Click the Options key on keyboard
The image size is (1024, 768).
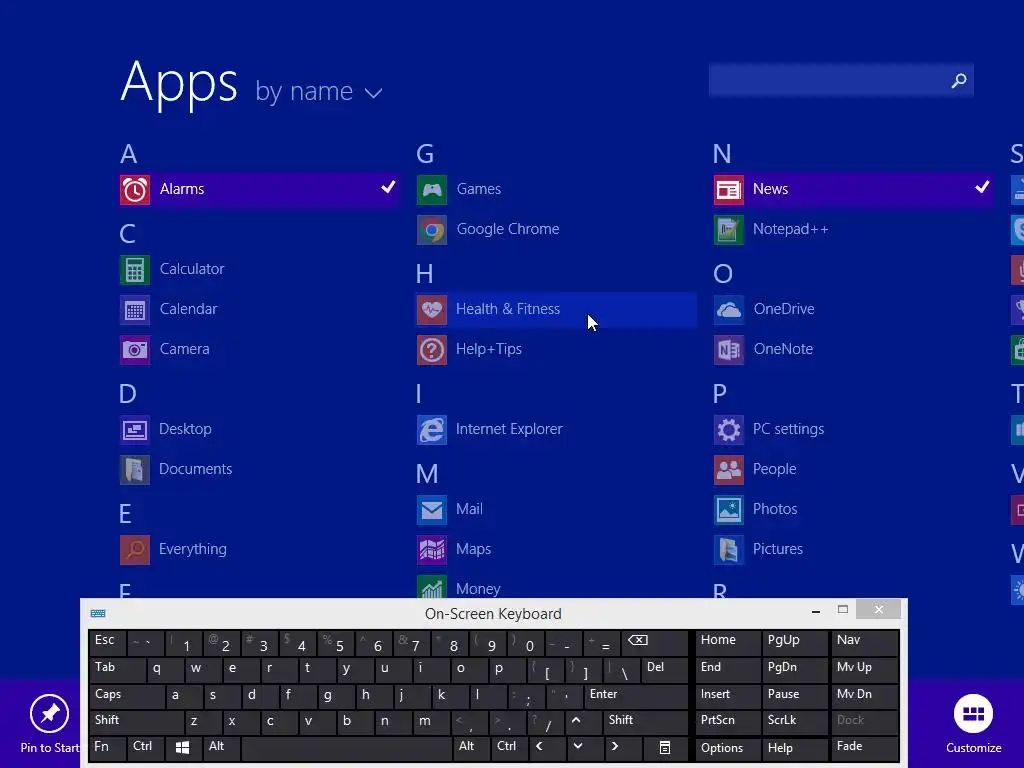coord(727,748)
